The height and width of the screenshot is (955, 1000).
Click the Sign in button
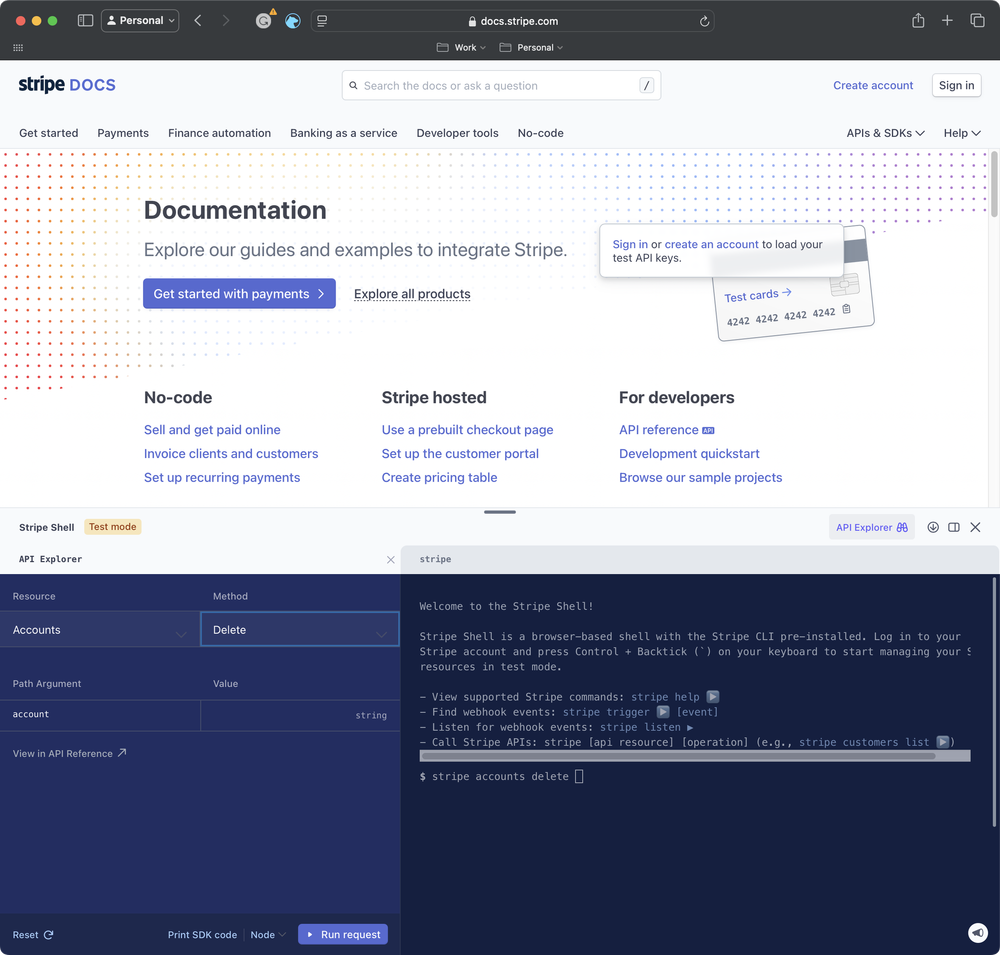point(956,85)
